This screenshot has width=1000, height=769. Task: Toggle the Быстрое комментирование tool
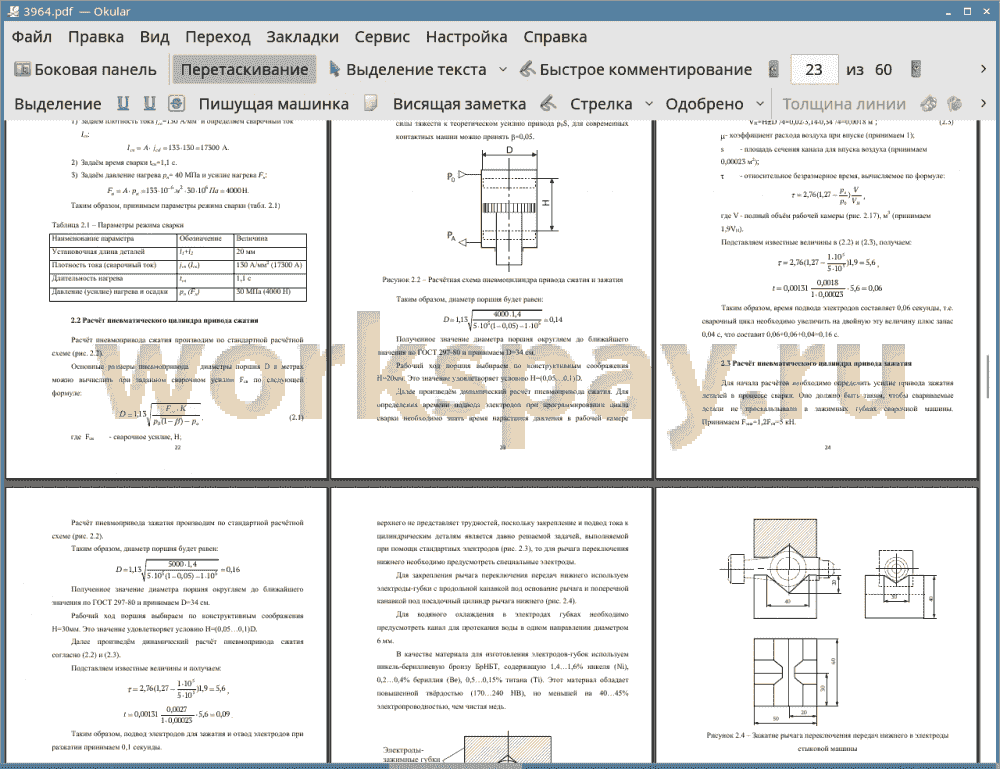pyautogui.click(x=636, y=70)
